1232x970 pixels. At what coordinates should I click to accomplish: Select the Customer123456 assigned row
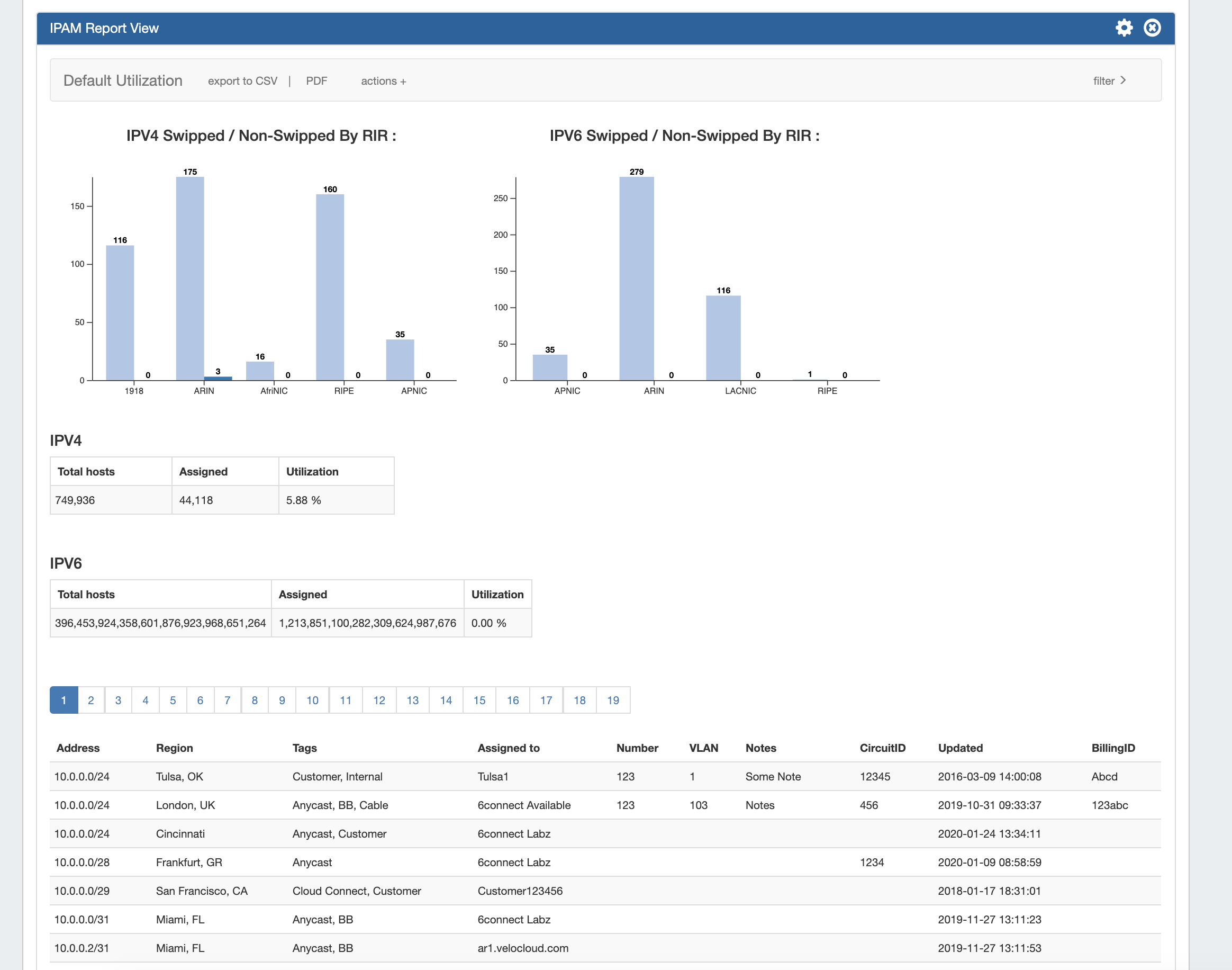point(520,891)
